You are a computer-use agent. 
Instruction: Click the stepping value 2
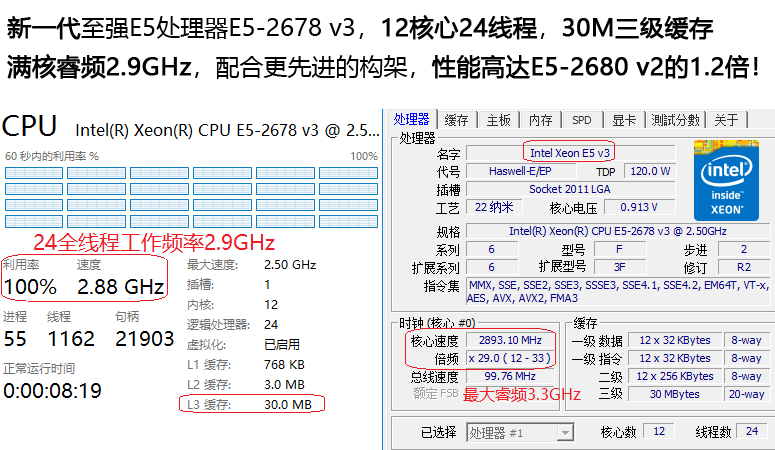pos(743,249)
